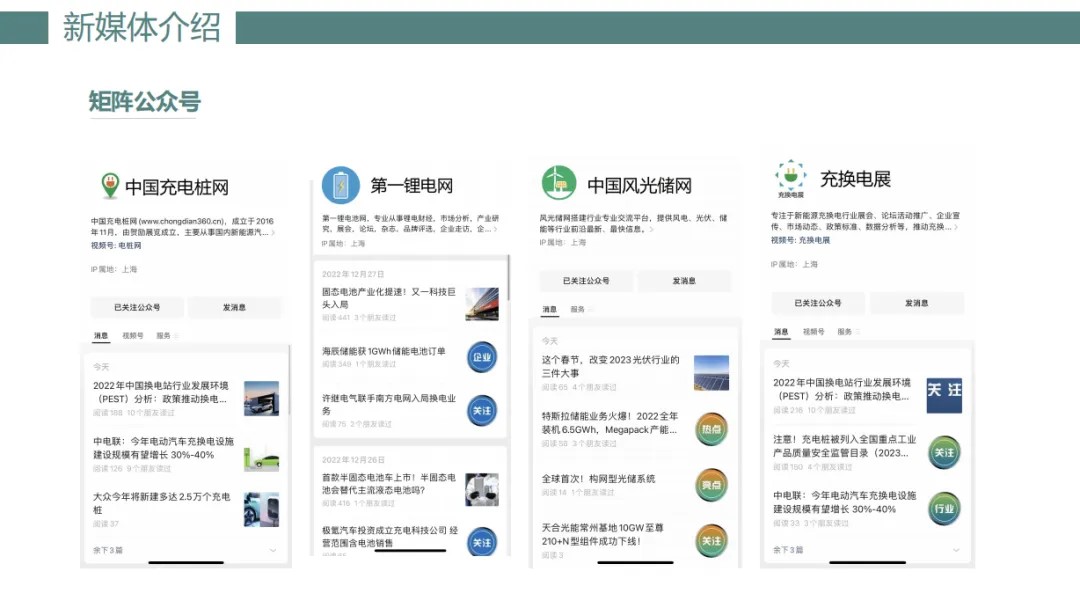Open 特斯拉储能业务火爆 article title
Image resolution: width=1080 pixels, height=608 pixels.
pyautogui.click(x=610, y=423)
